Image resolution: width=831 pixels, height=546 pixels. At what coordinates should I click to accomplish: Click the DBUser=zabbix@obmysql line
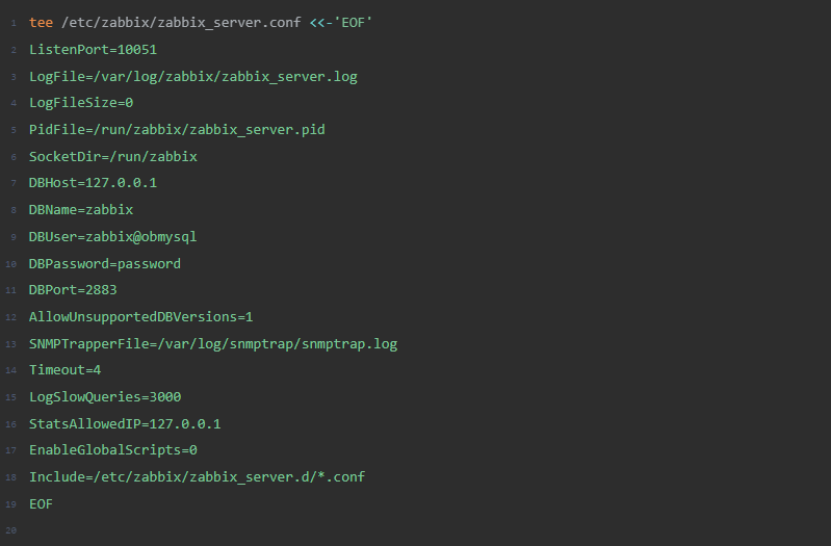click(x=112, y=237)
